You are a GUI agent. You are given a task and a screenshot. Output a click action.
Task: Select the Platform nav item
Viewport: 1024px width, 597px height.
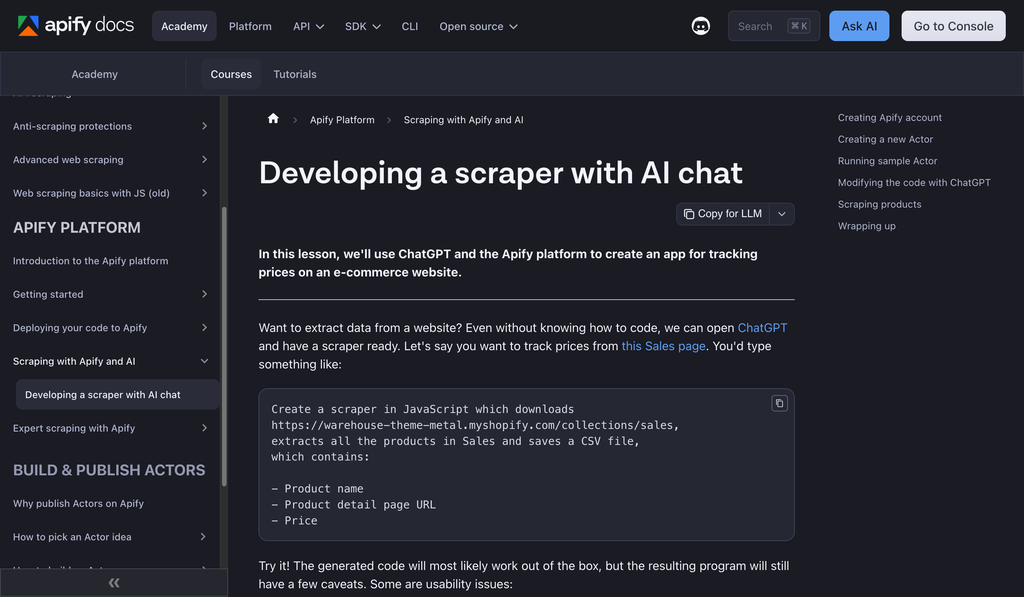[x=250, y=26]
